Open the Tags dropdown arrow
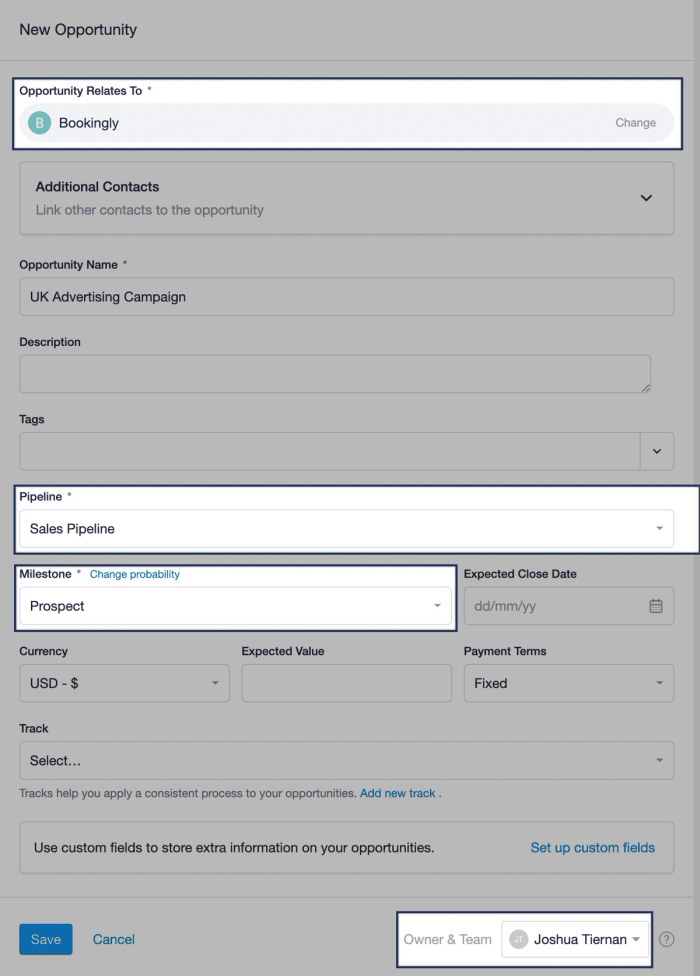 (x=657, y=451)
